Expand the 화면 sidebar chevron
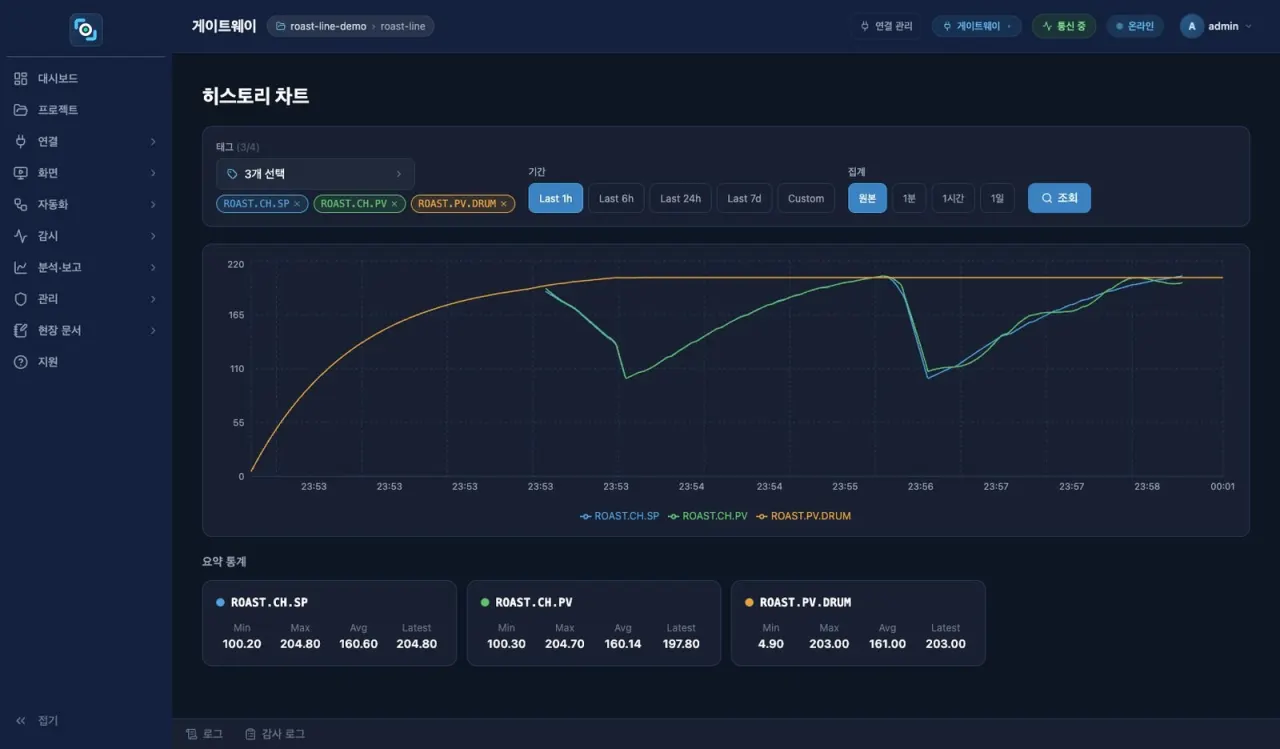The height and width of the screenshot is (749, 1280). pos(153,173)
